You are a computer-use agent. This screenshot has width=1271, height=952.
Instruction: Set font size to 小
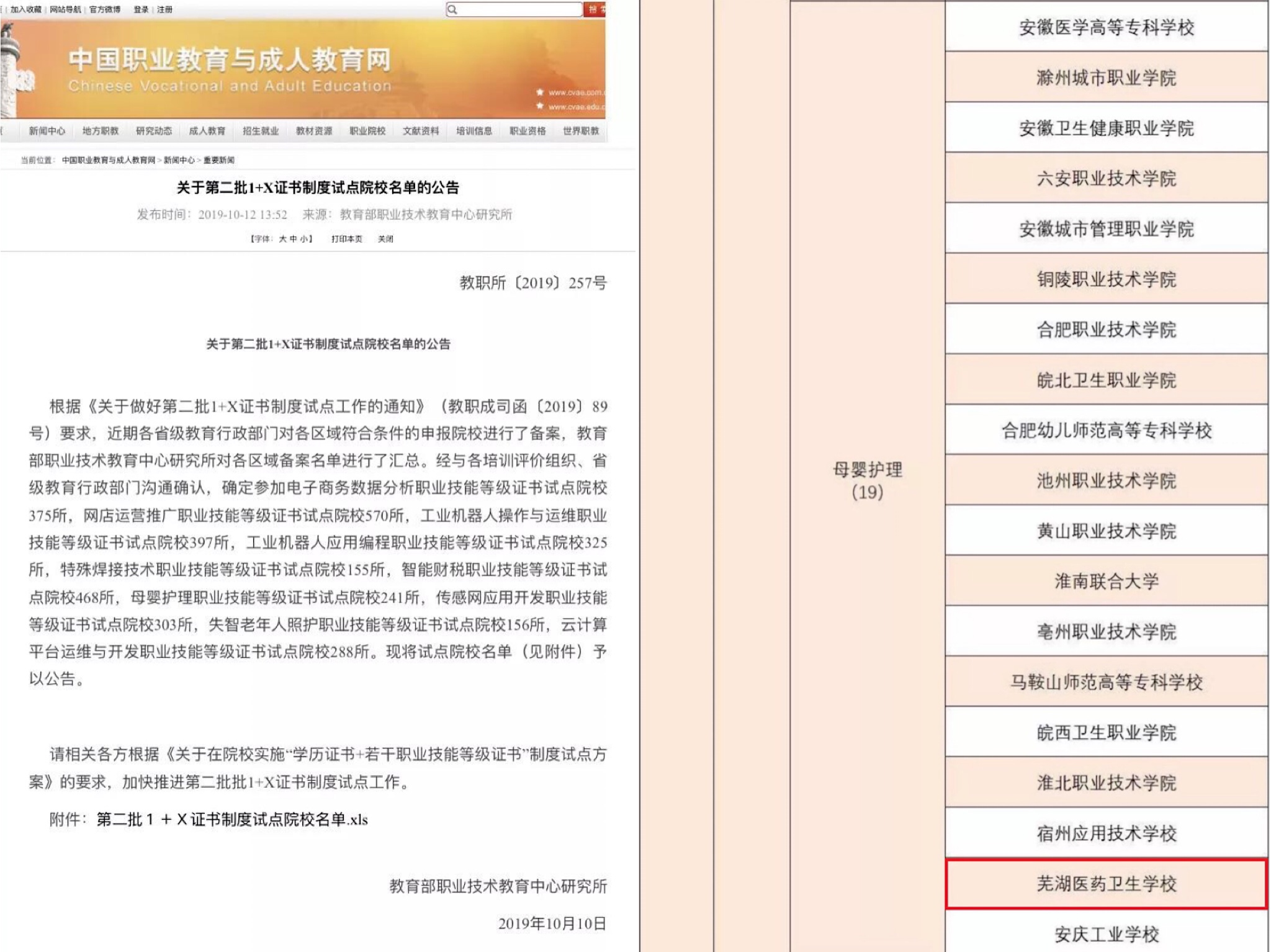coord(303,239)
